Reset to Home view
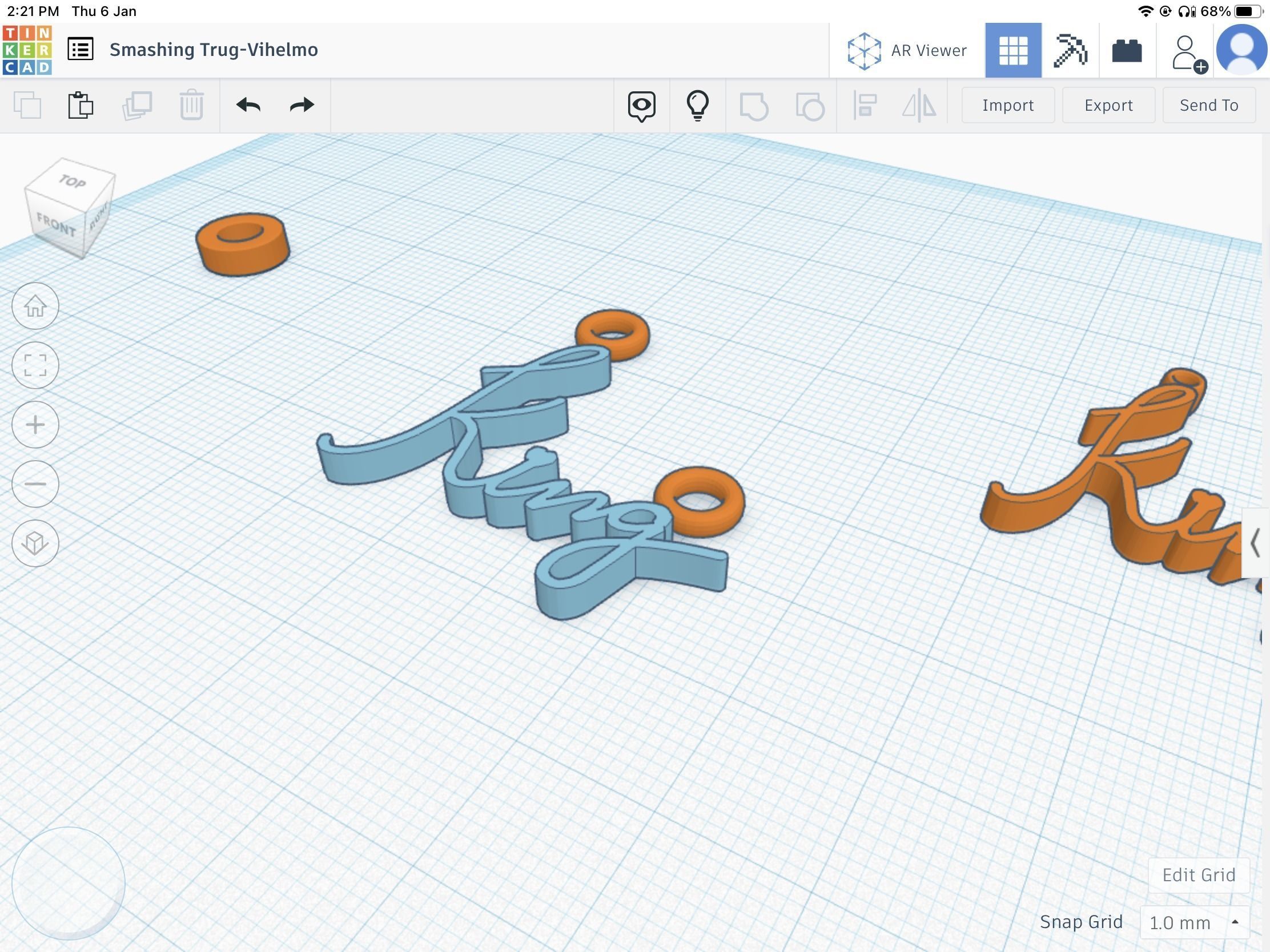The height and width of the screenshot is (952, 1270). (35, 306)
